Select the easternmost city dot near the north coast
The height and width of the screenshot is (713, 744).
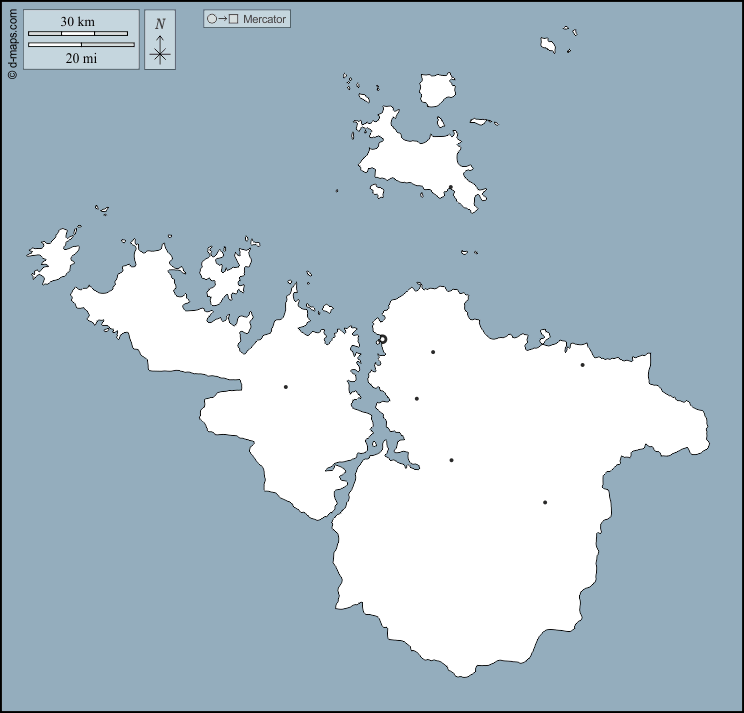coord(582,365)
